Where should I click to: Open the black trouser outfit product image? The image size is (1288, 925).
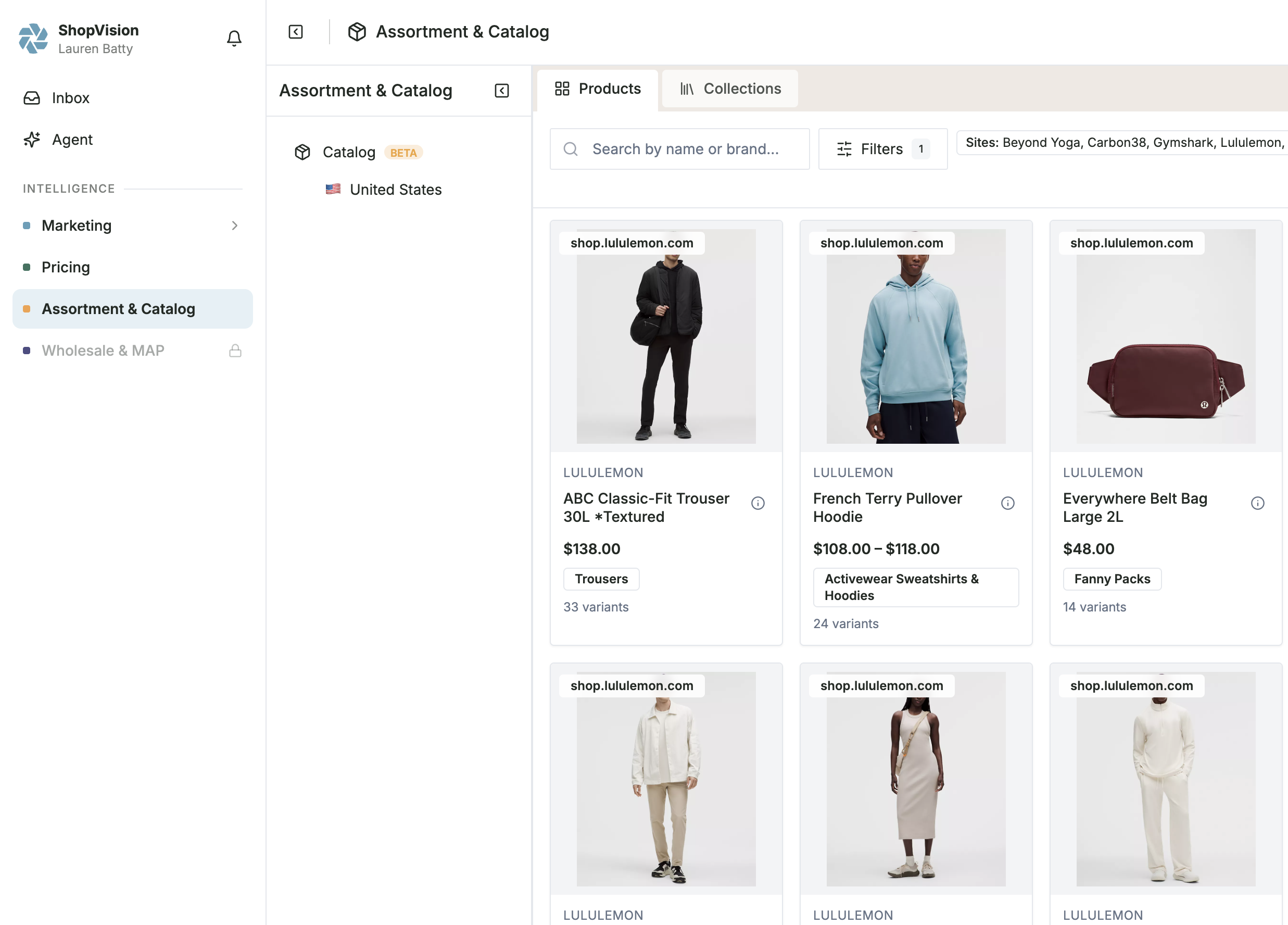(666, 336)
